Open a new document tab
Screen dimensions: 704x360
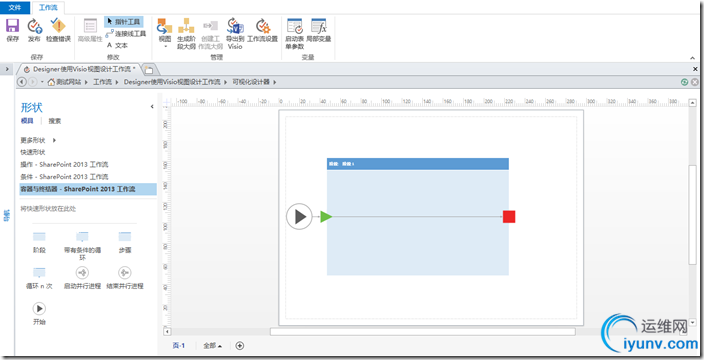click(x=148, y=70)
